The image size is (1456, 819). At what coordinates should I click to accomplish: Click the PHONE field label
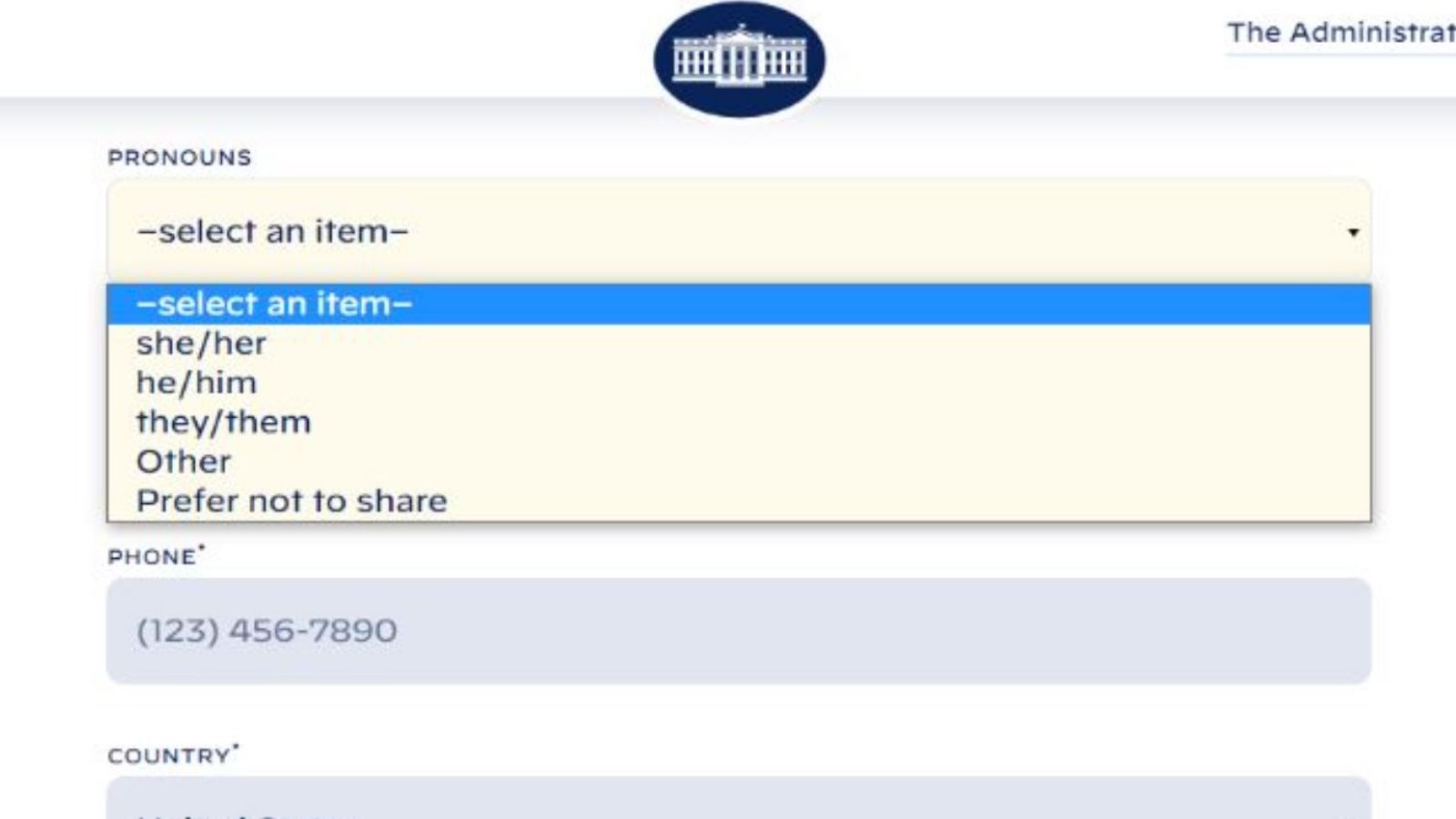152,557
